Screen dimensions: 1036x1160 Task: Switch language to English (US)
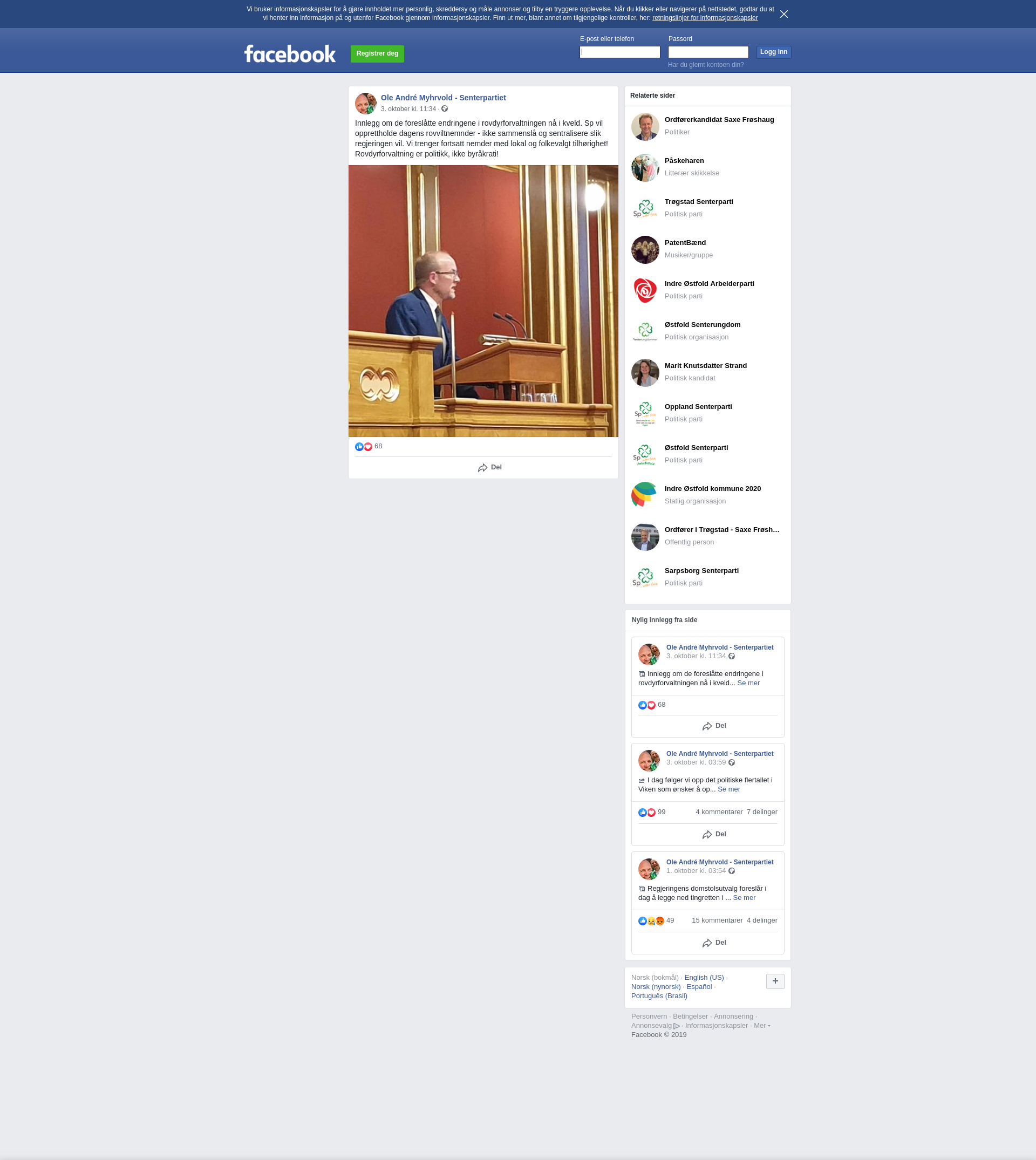pyautogui.click(x=704, y=978)
